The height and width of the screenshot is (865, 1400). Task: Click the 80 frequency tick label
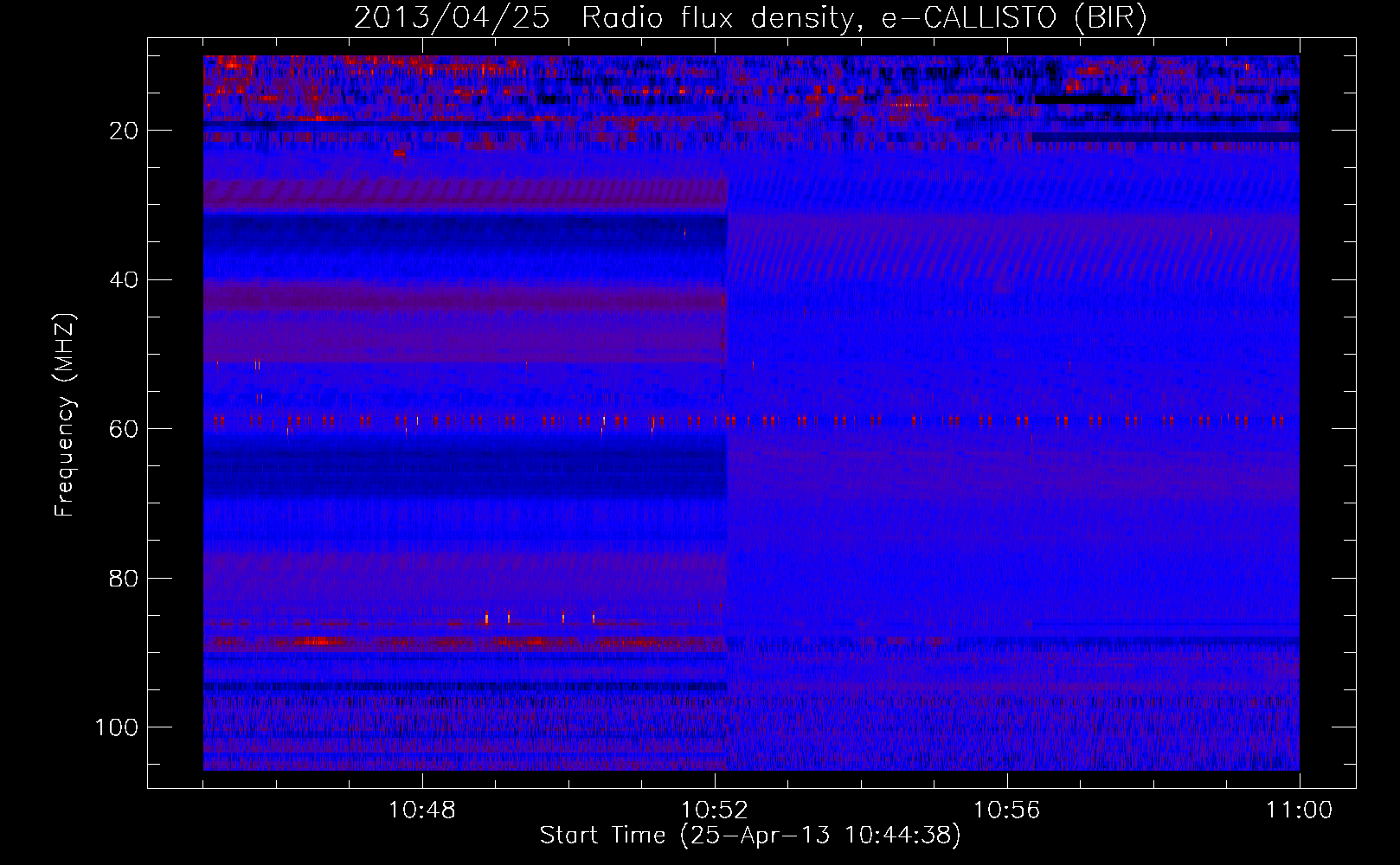coord(125,578)
